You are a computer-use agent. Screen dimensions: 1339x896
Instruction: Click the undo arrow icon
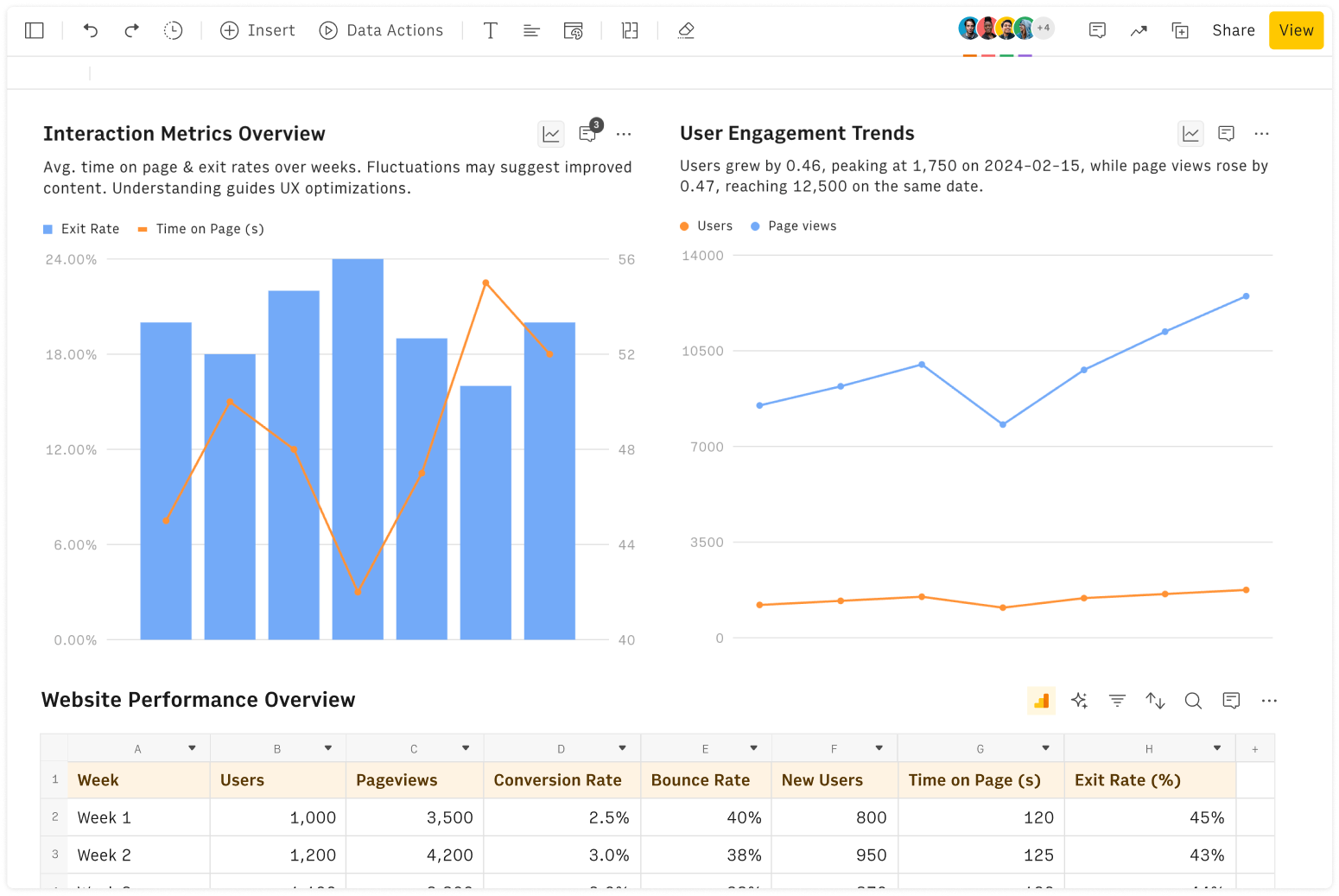91,30
